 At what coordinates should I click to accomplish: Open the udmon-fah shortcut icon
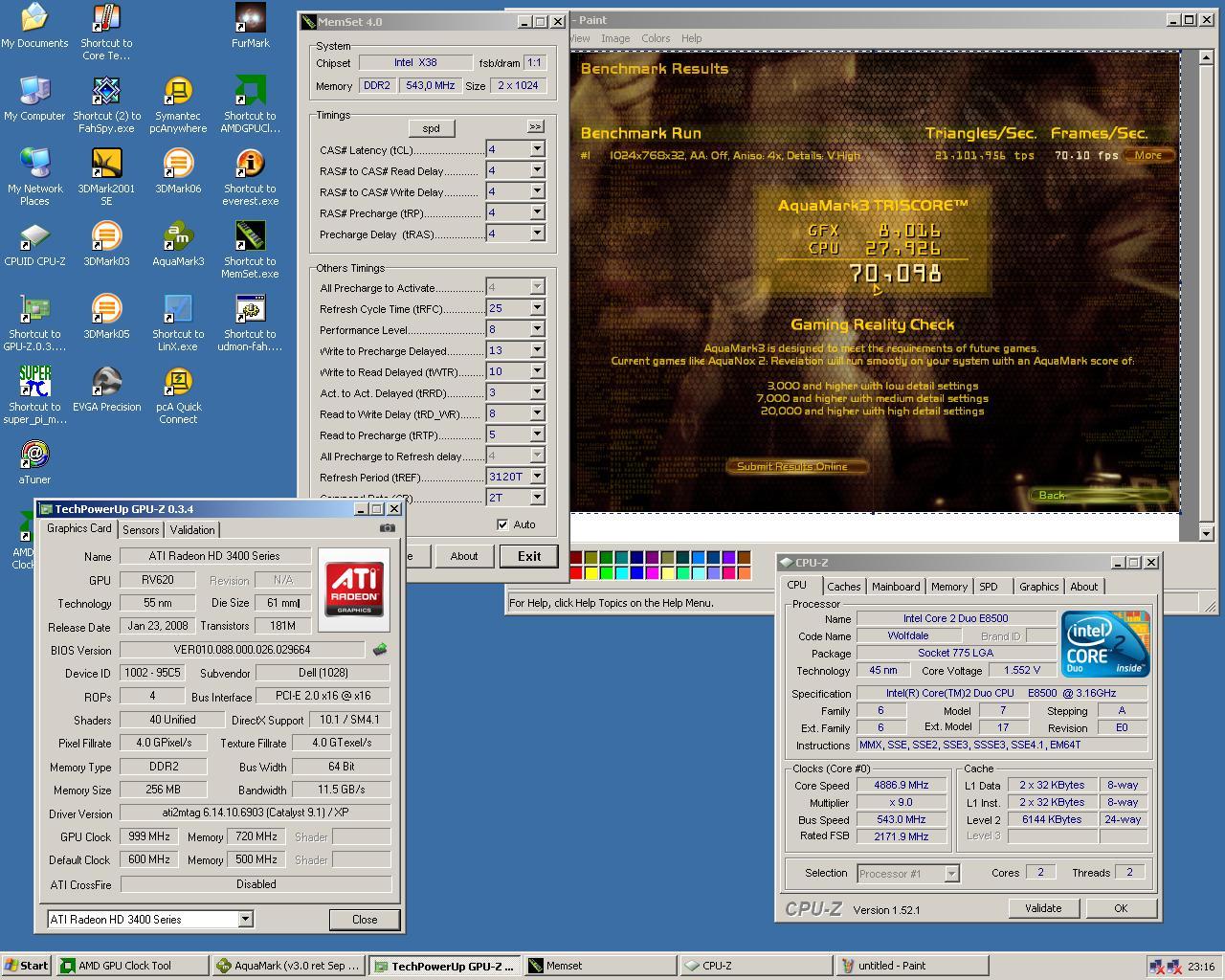pos(250,323)
